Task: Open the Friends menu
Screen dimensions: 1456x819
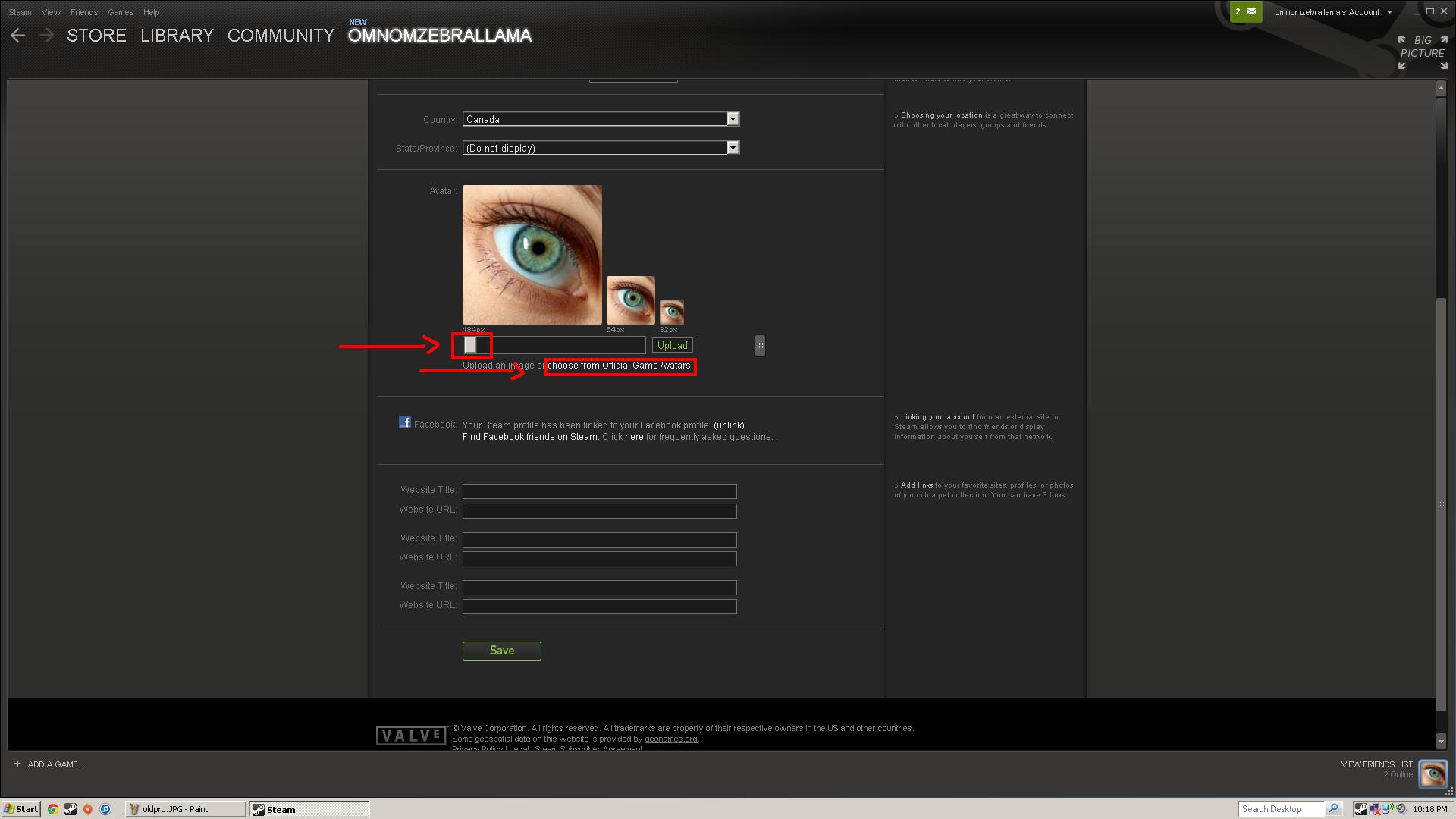Action: [83, 12]
